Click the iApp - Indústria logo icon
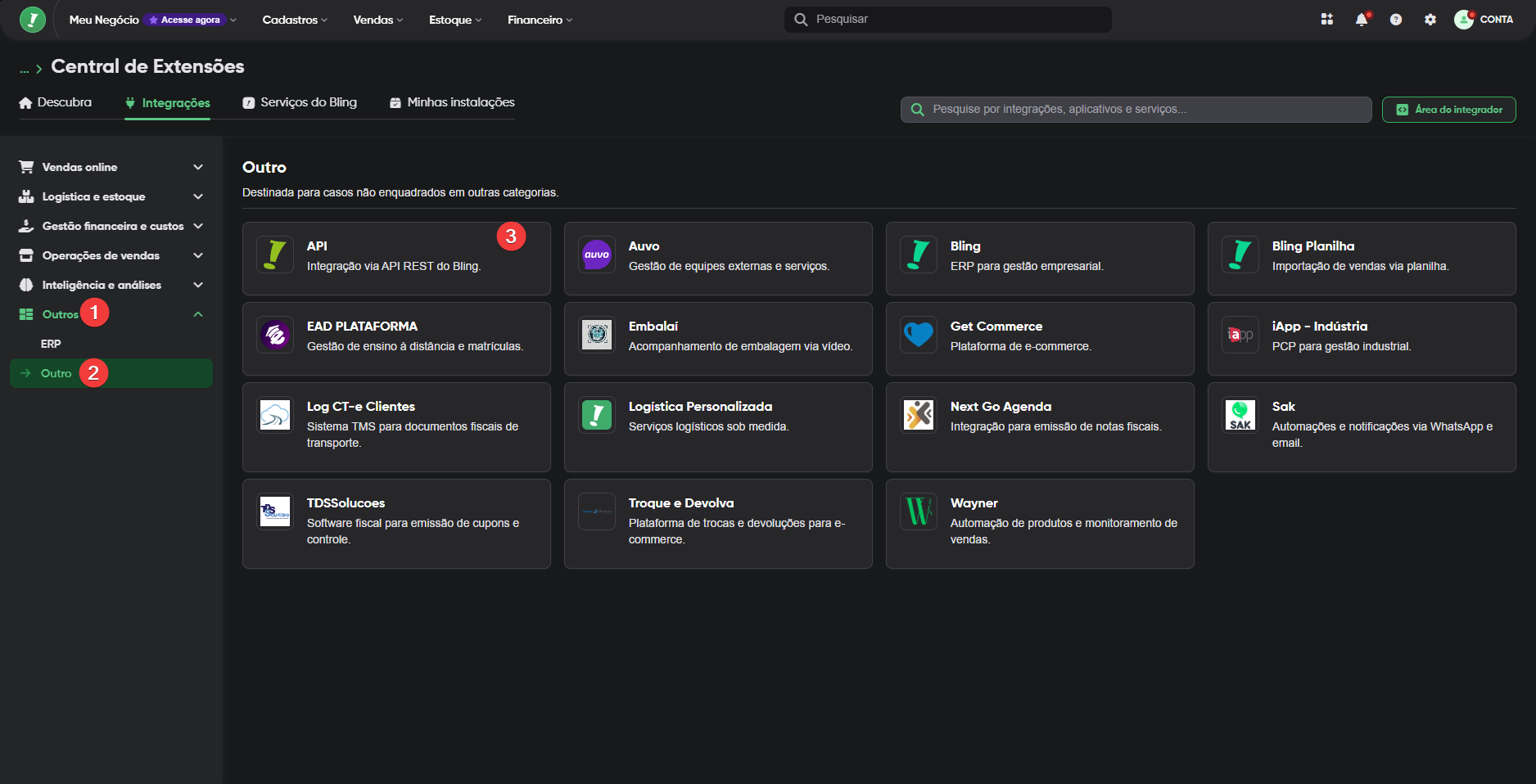Screen dimensions: 1536x784 point(1240,335)
